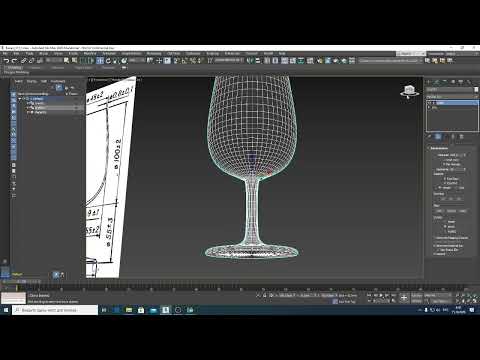Click the Max align button
480x360 pixels.
pos(463,211)
